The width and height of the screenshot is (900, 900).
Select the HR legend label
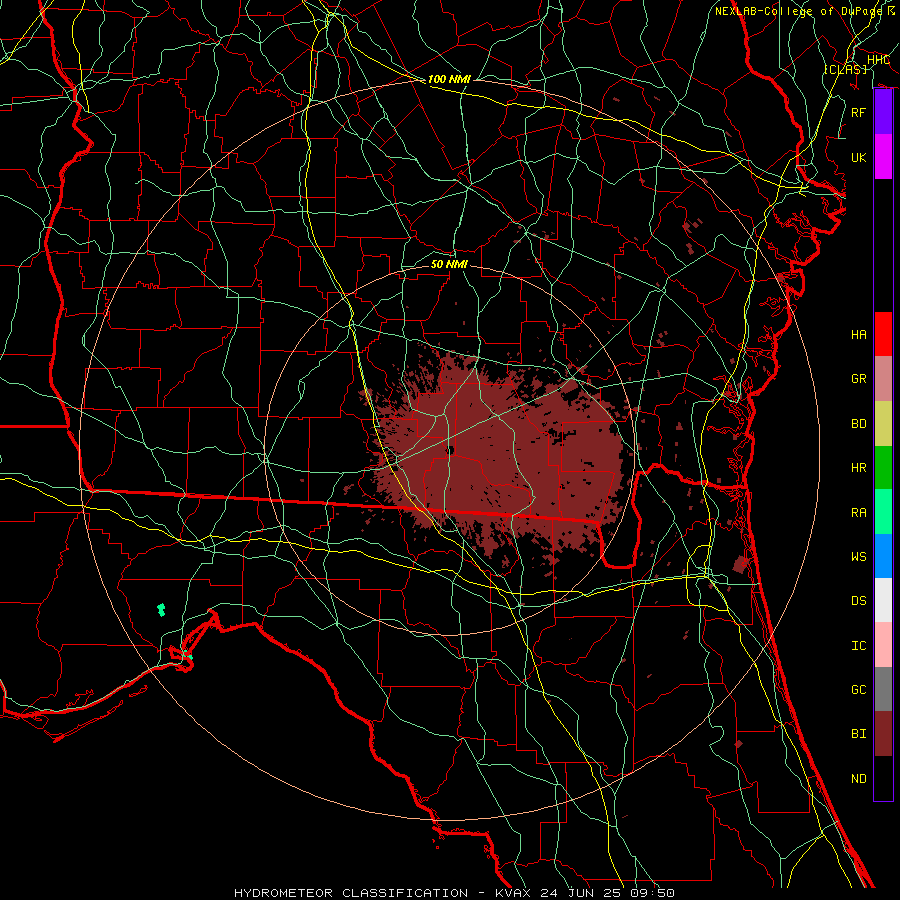coord(859,468)
